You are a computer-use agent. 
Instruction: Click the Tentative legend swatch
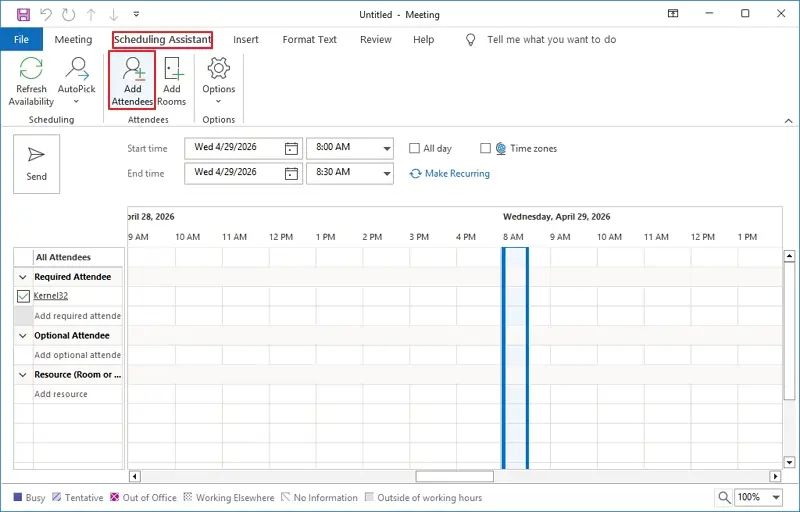click(57, 497)
